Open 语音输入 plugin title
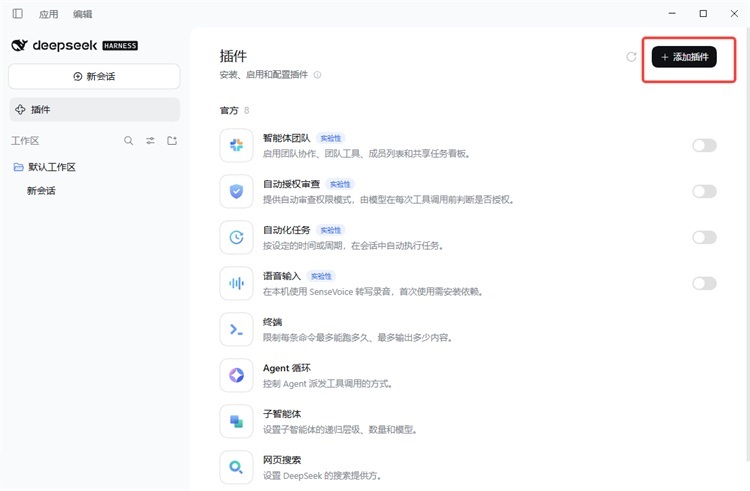The height and width of the screenshot is (491, 750). pos(282,276)
